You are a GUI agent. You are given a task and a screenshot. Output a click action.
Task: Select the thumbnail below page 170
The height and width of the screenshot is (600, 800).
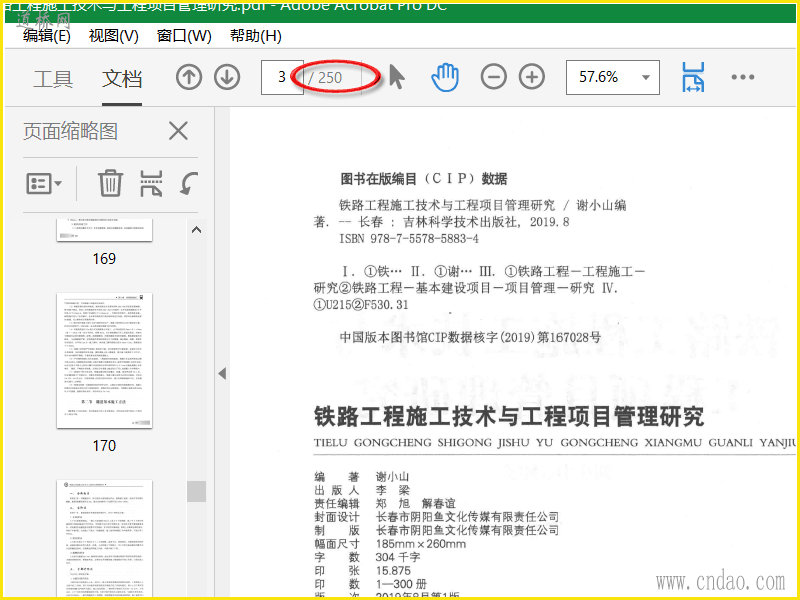pos(104,538)
